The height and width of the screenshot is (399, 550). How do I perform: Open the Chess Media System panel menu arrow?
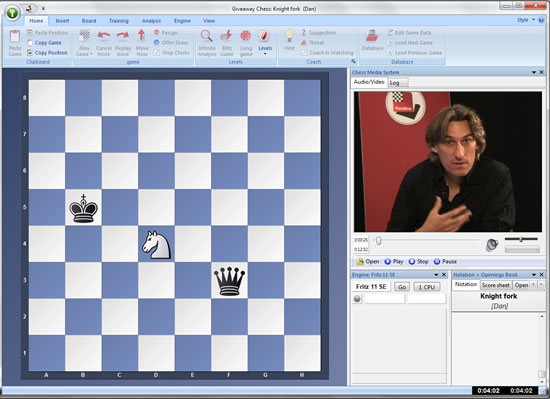(x=534, y=72)
